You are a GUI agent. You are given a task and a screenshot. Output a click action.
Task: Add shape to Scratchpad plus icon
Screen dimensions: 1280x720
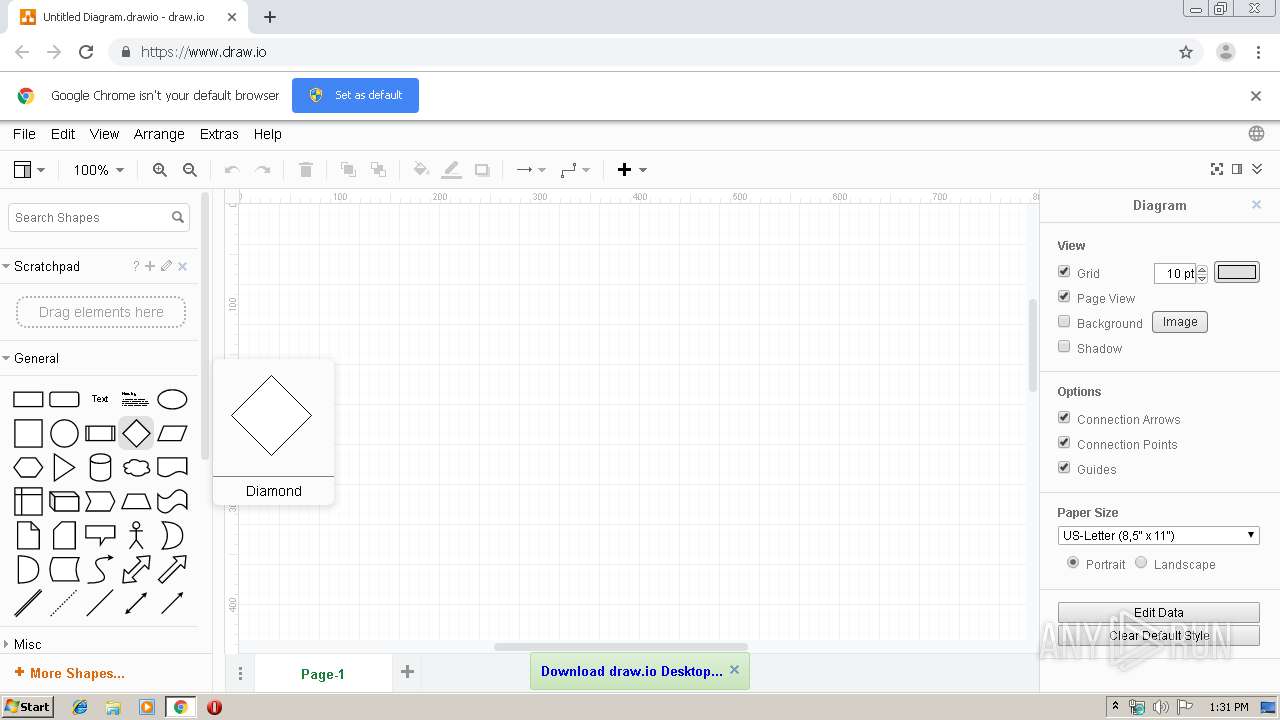coord(150,266)
